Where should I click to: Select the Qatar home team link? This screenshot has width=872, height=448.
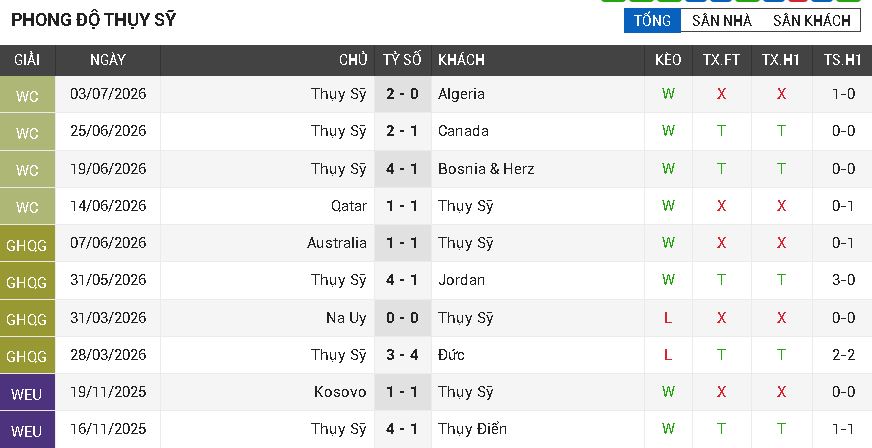coord(349,206)
